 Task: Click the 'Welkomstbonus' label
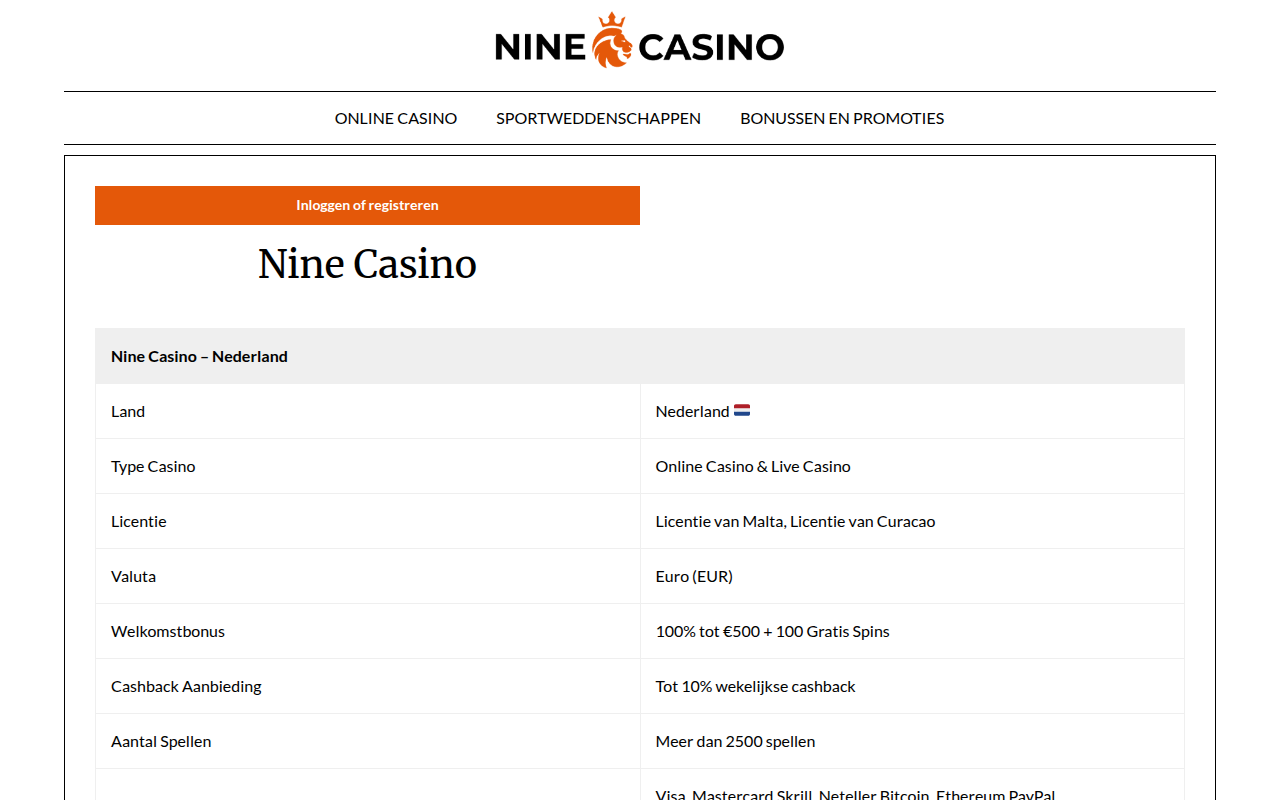(168, 631)
